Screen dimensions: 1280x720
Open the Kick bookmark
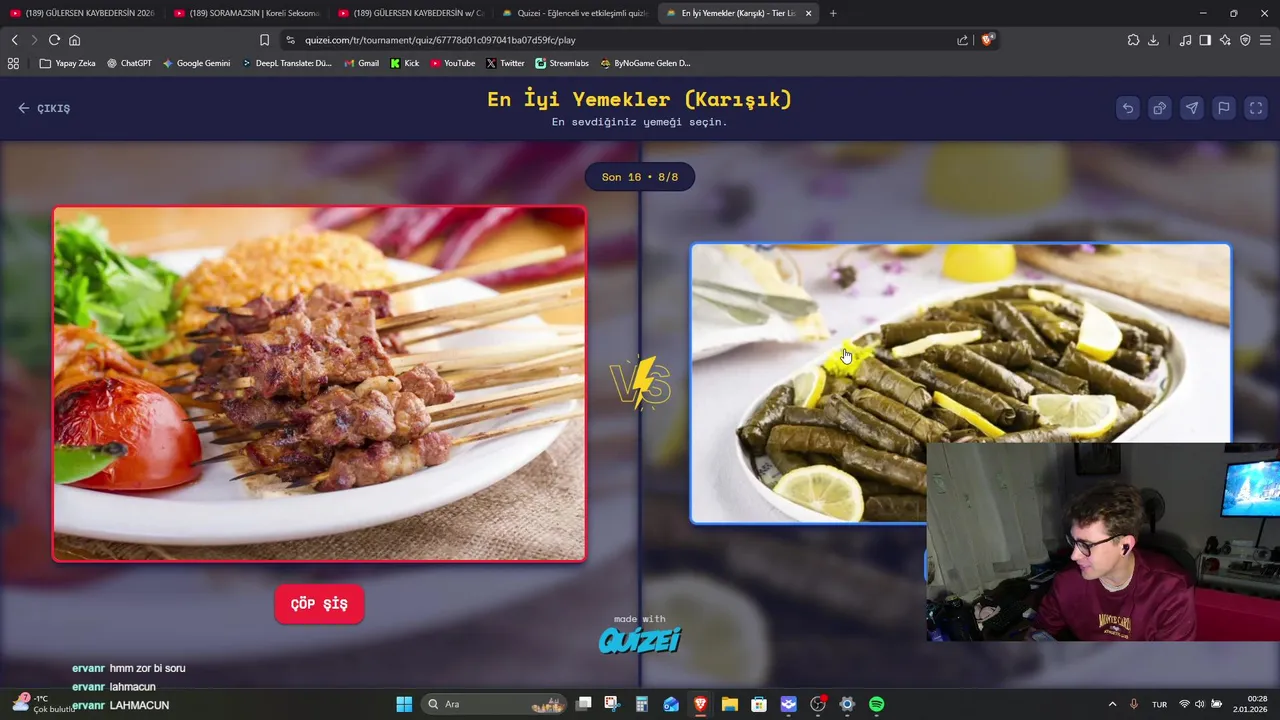405,63
